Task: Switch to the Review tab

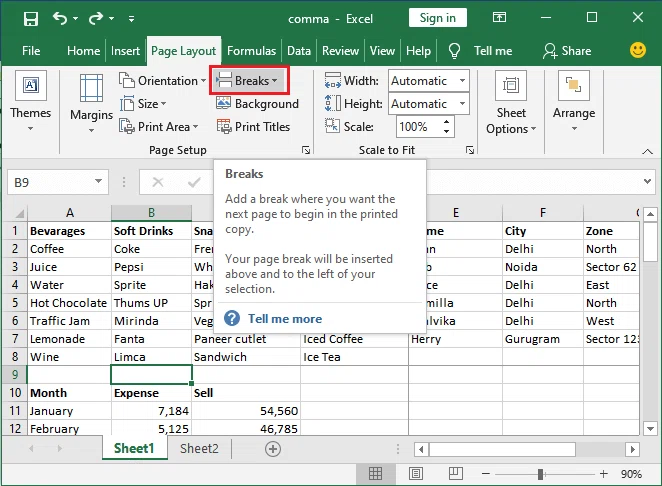Action: click(x=340, y=51)
